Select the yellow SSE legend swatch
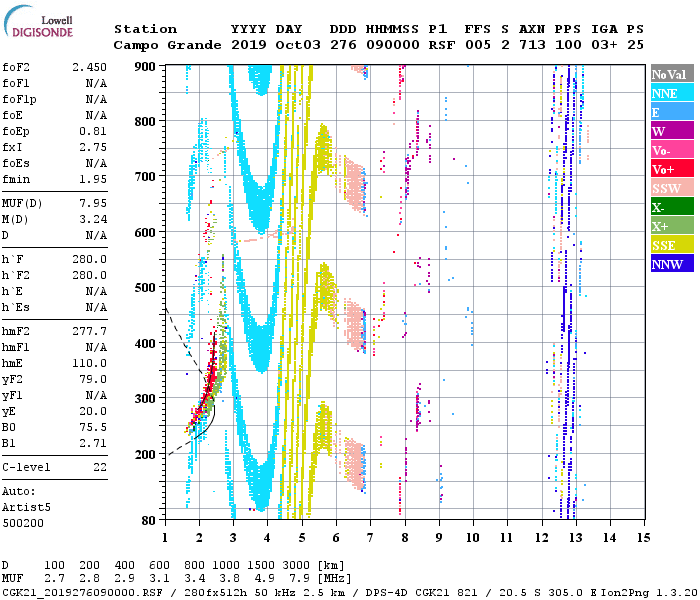700x600 pixels. click(671, 245)
